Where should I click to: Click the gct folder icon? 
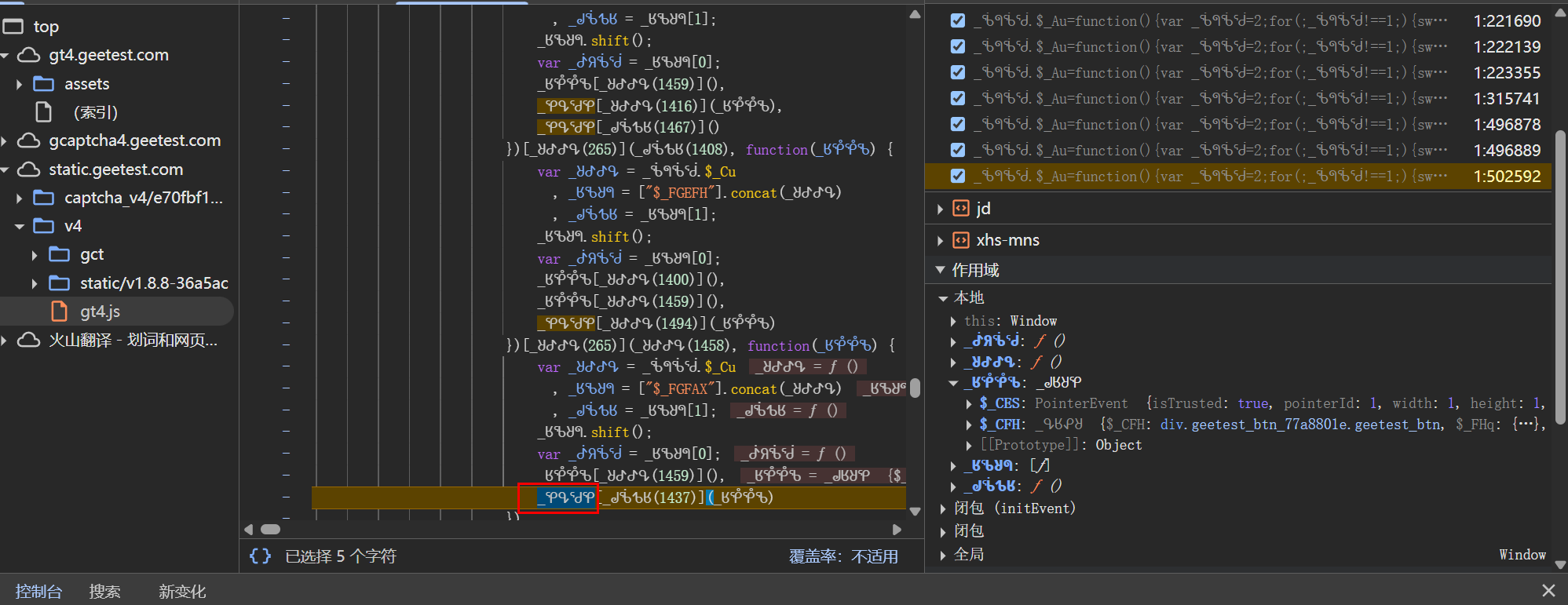[60, 254]
